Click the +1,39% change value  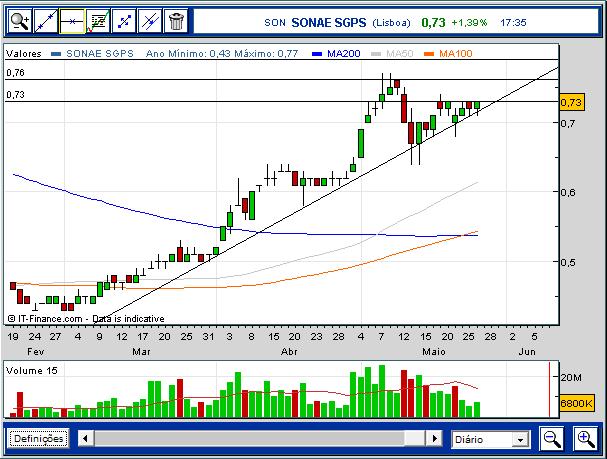tap(469, 22)
